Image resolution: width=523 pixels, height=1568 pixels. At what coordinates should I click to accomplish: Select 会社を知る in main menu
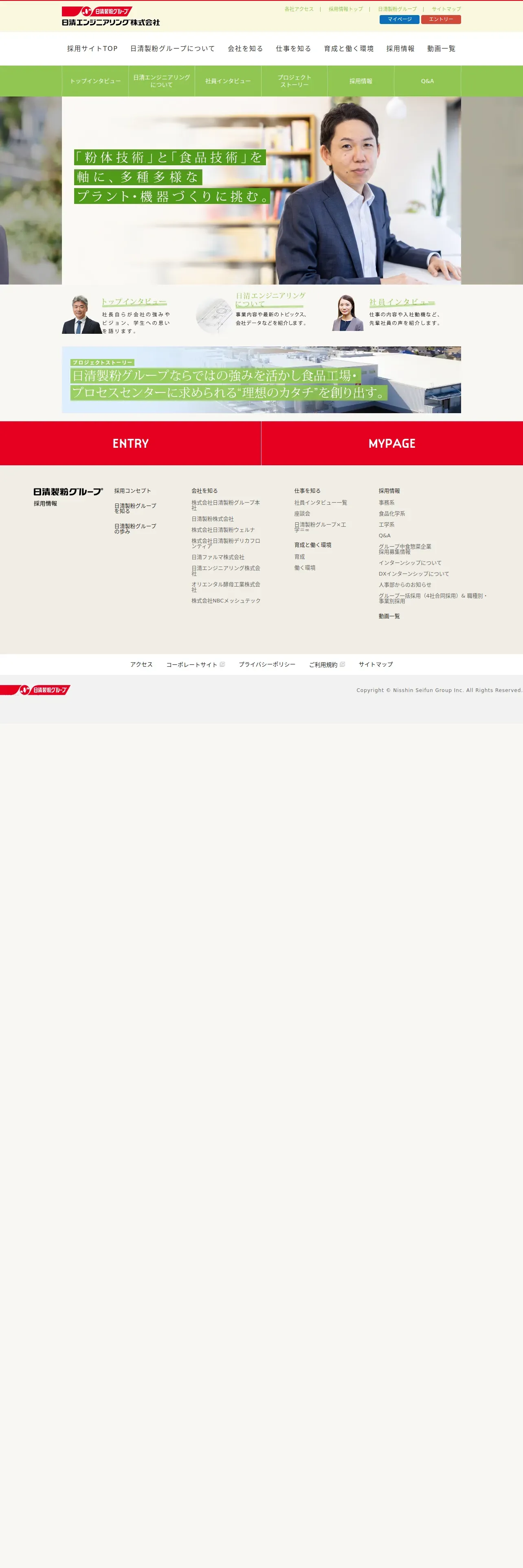(245, 49)
